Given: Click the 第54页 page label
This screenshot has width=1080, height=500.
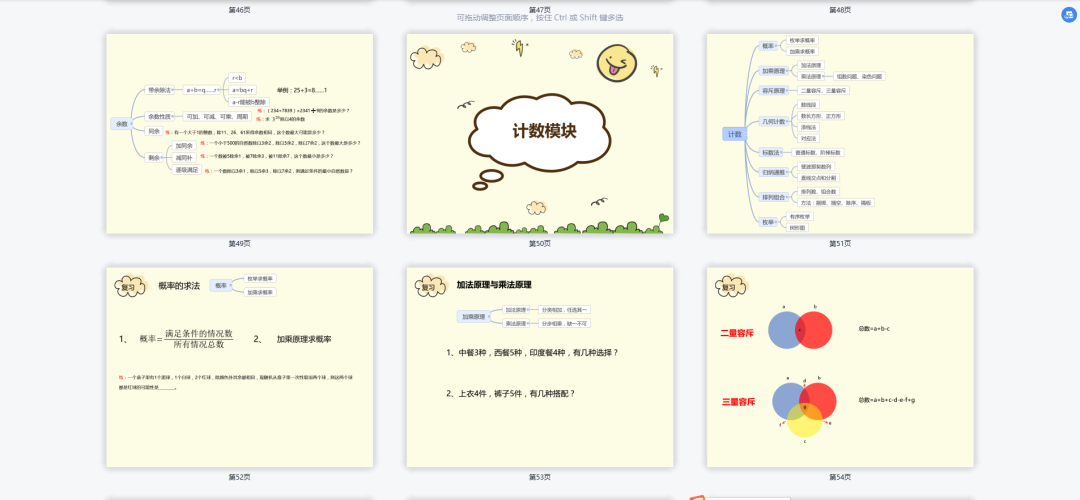Looking at the screenshot, I should coord(840,477).
